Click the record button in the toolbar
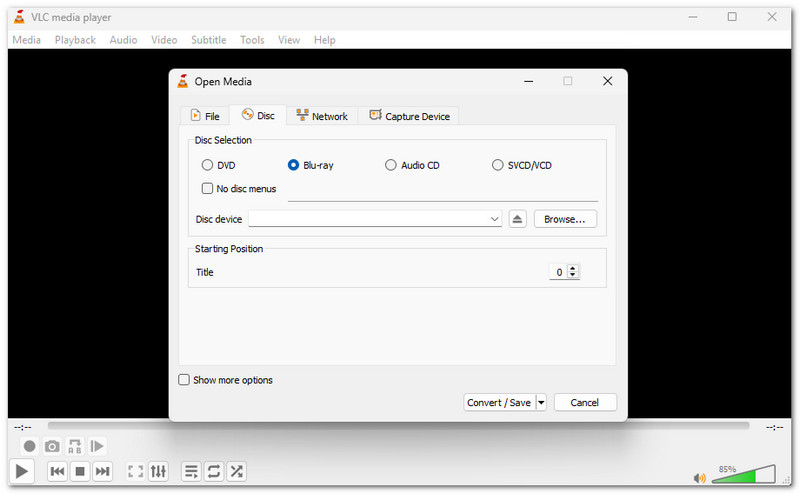The image size is (800, 494). (x=30, y=446)
